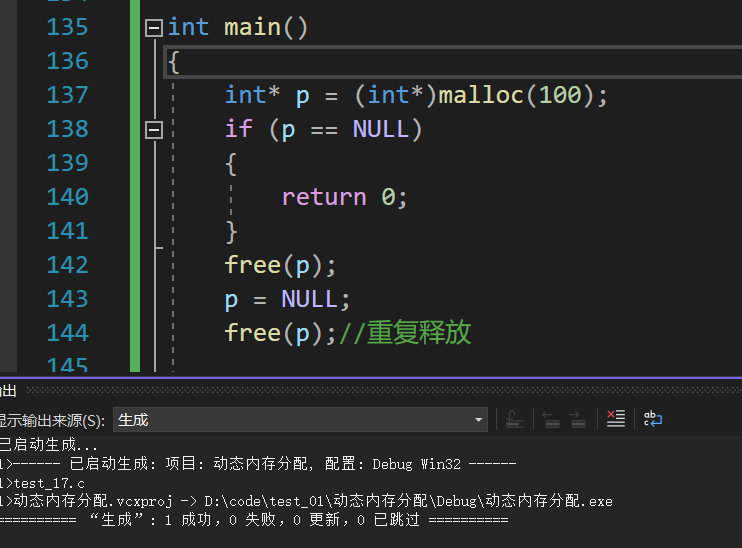
Task: Collapse the if block fold marker
Action: [x=154, y=130]
